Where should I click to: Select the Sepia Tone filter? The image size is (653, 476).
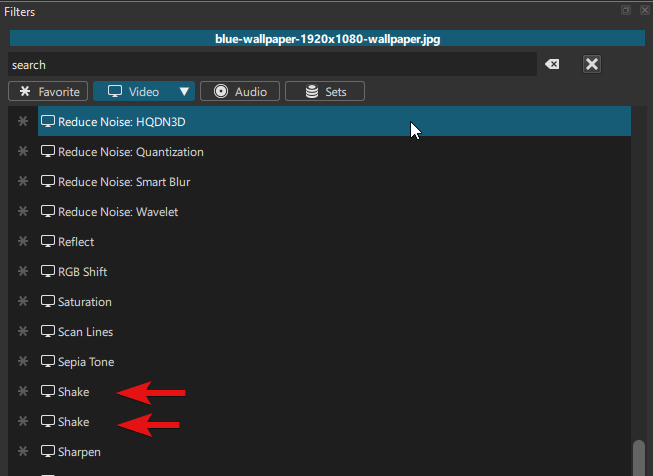coord(334,361)
